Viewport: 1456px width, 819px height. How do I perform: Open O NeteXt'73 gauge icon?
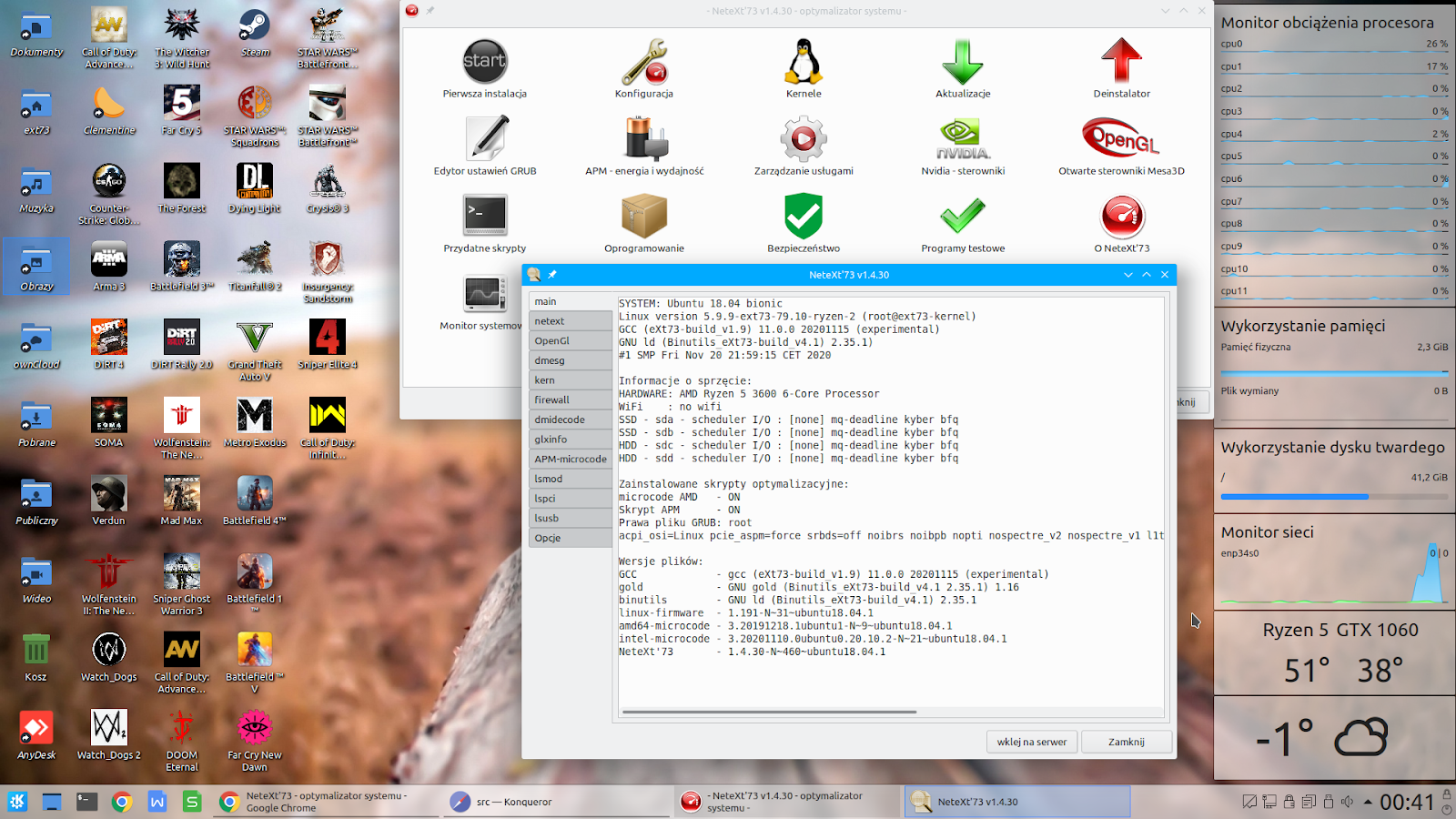1121,217
